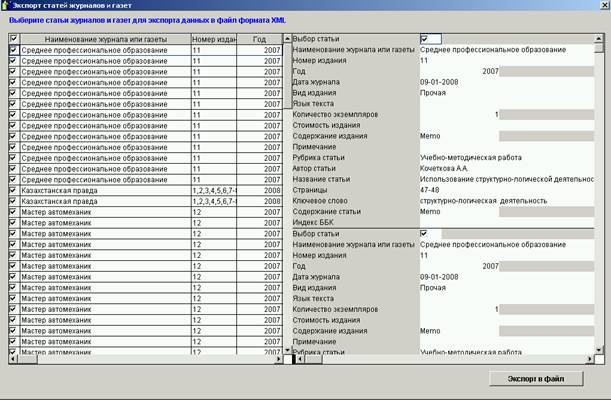Click the "Наименование журнала или газеты" column header
The width and height of the screenshot is (611, 400).
[x=106, y=39]
